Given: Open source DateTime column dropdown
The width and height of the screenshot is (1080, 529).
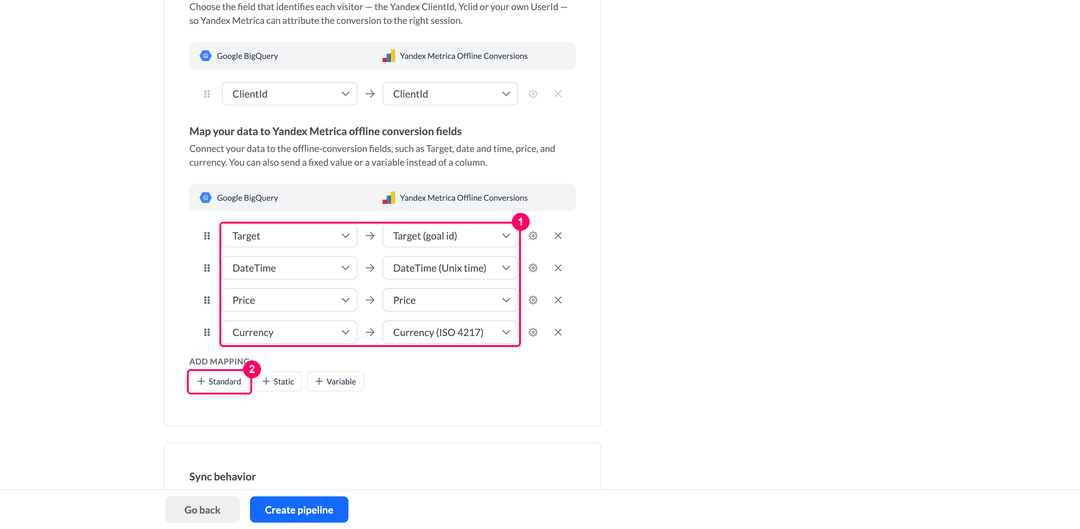Looking at the screenshot, I should 289,268.
